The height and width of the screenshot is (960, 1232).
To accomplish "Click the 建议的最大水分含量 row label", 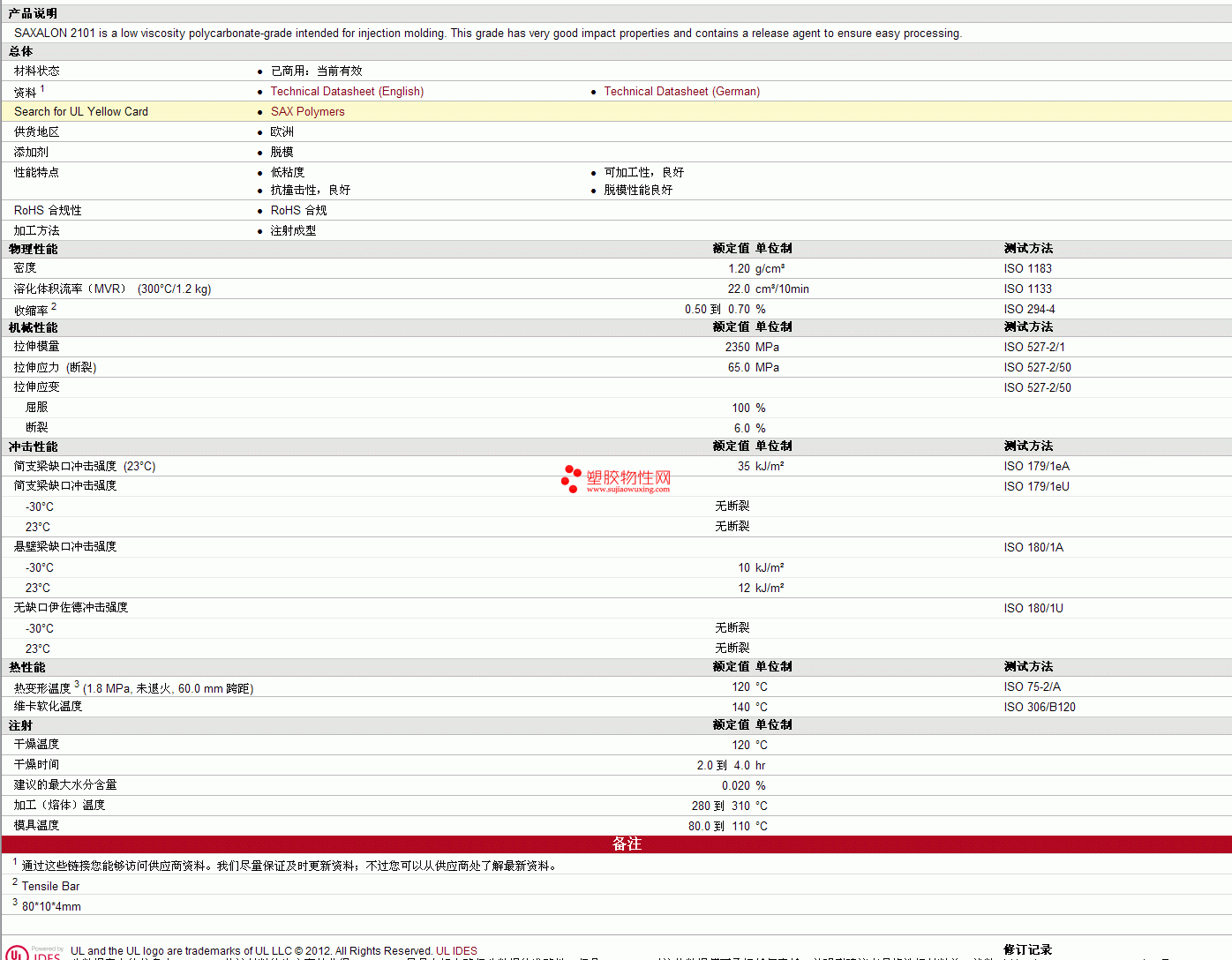I will tap(64, 784).
